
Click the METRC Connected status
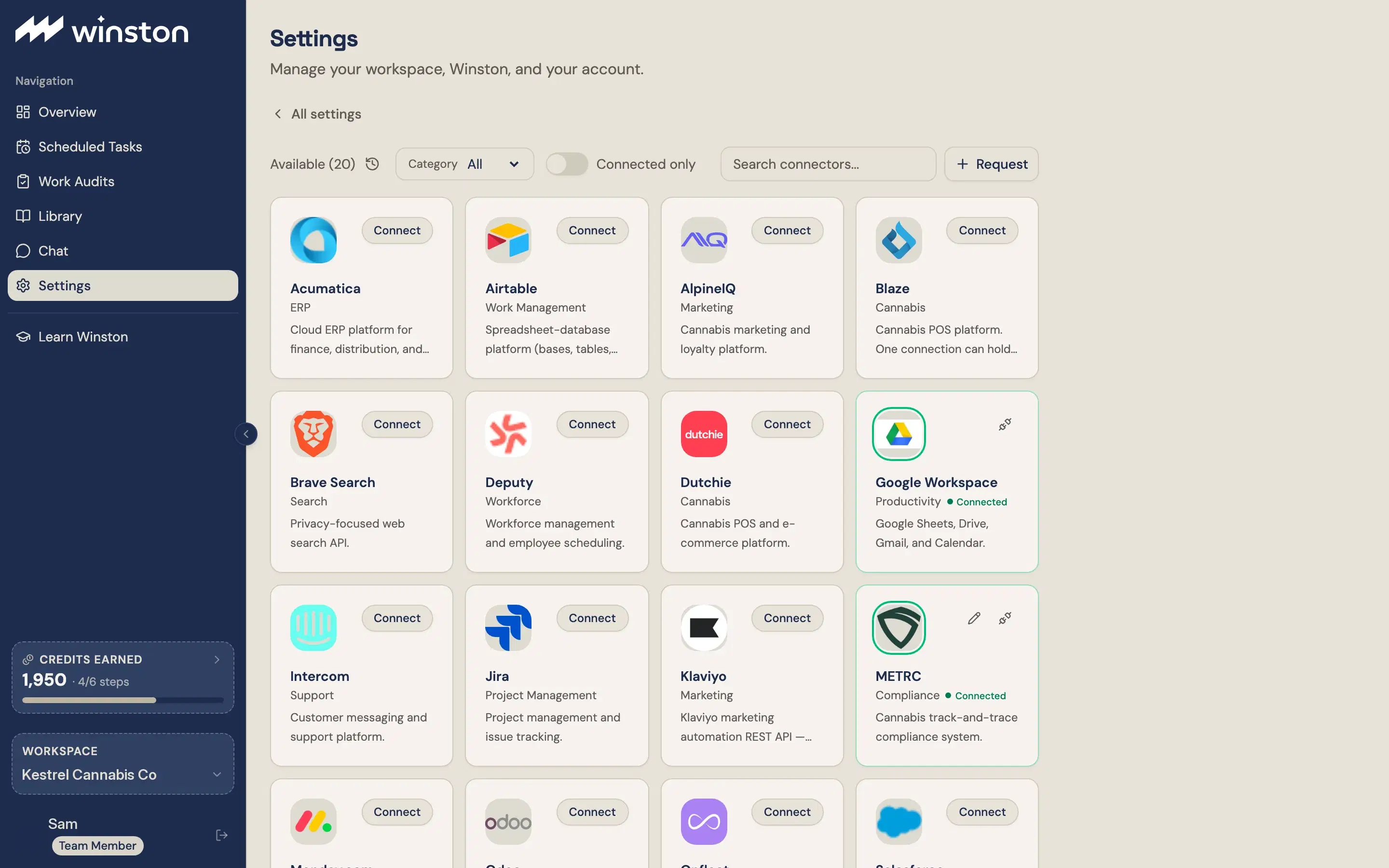tap(976, 696)
